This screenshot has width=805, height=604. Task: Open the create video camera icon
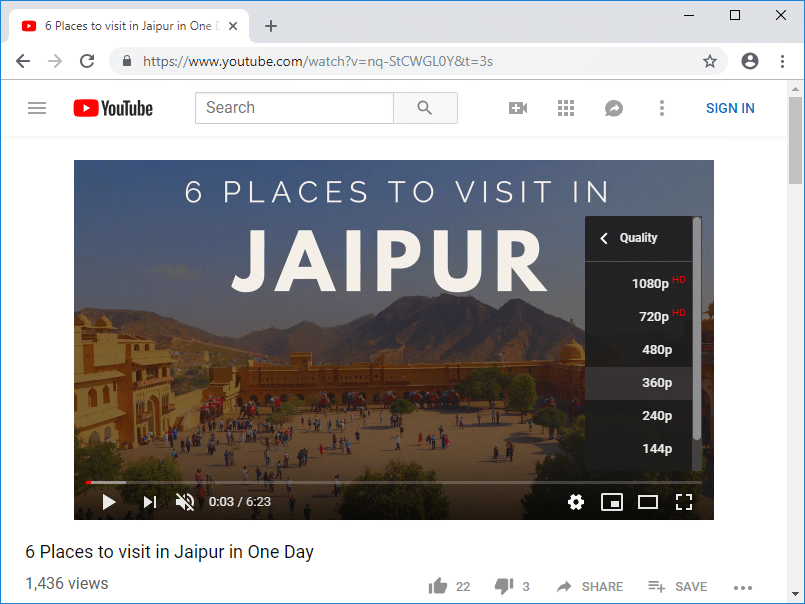click(x=518, y=108)
